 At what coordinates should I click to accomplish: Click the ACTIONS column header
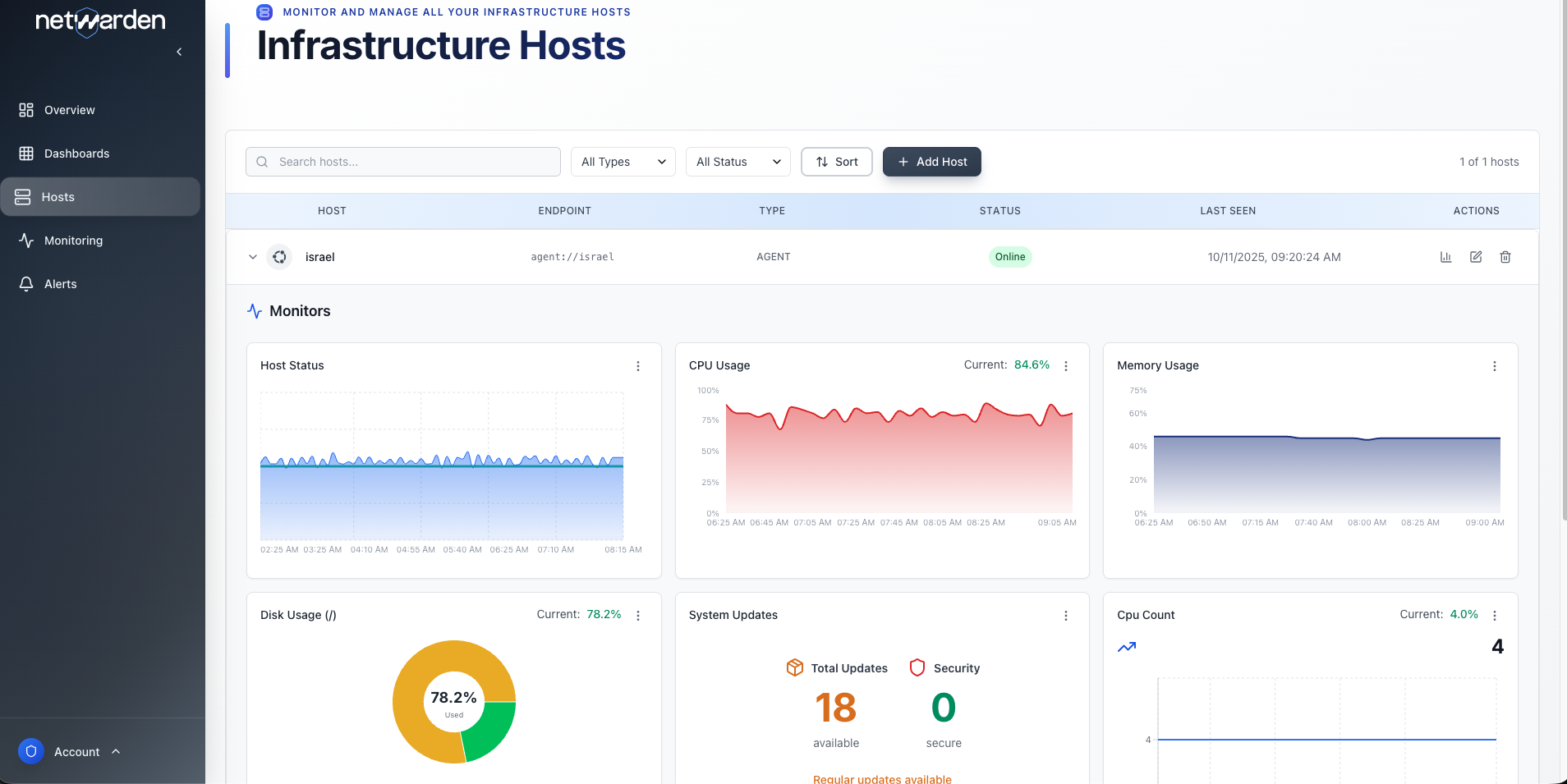[x=1477, y=211]
